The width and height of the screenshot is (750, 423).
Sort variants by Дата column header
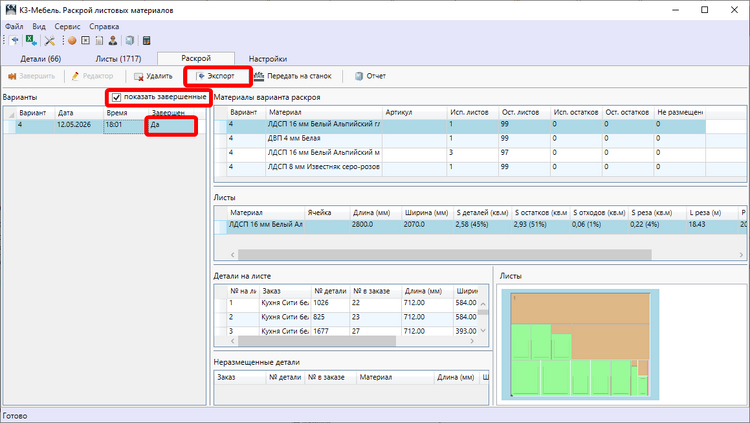(79, 113)
